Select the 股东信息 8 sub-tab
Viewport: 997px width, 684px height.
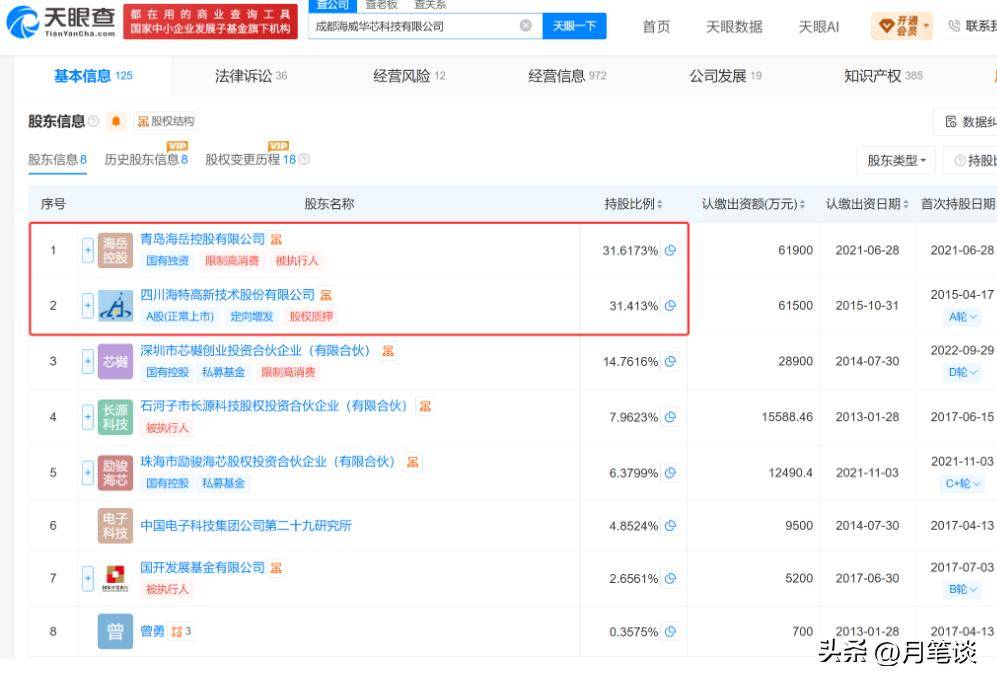(x=57, y=160)
